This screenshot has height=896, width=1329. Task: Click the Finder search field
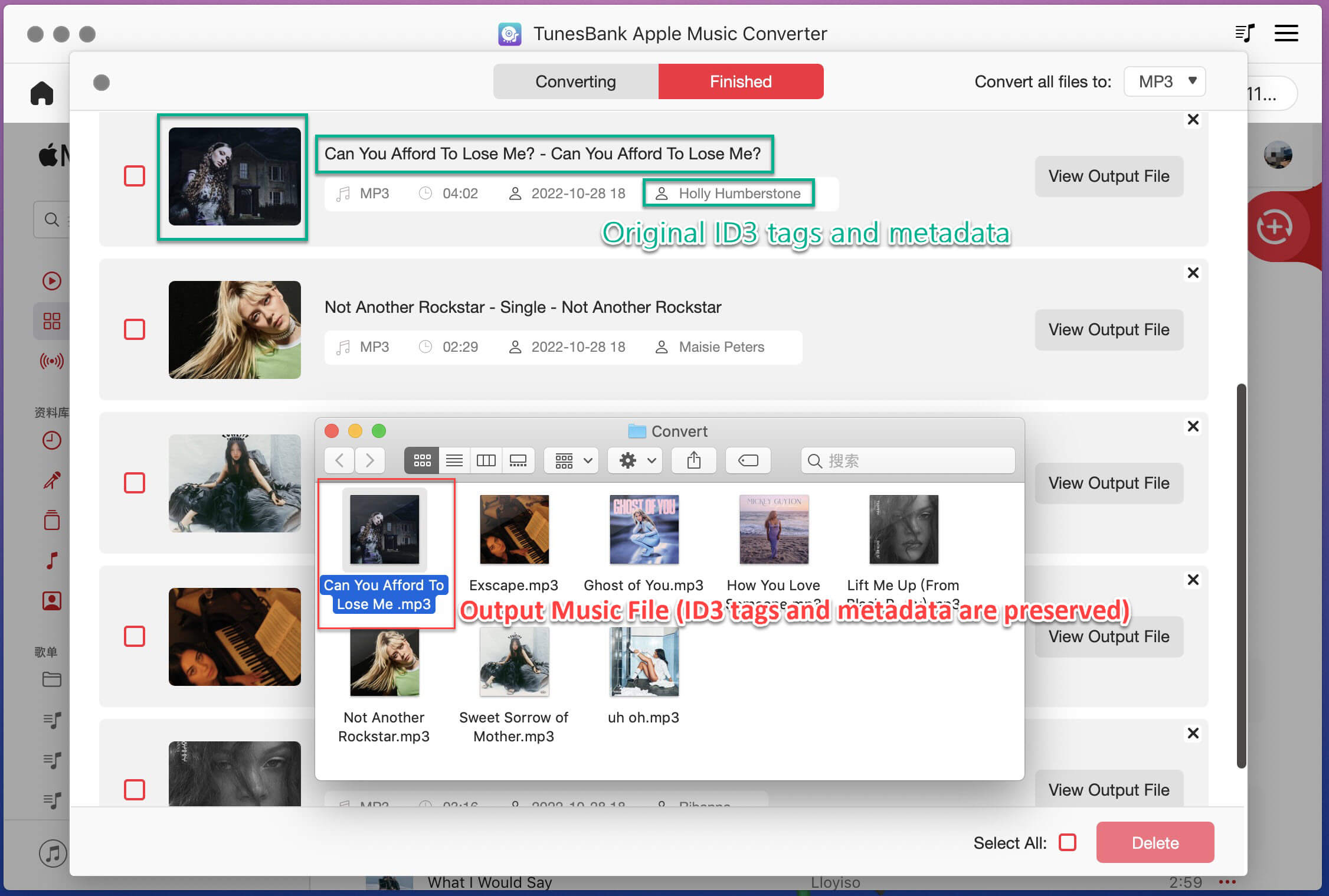(x=908, y=460)
